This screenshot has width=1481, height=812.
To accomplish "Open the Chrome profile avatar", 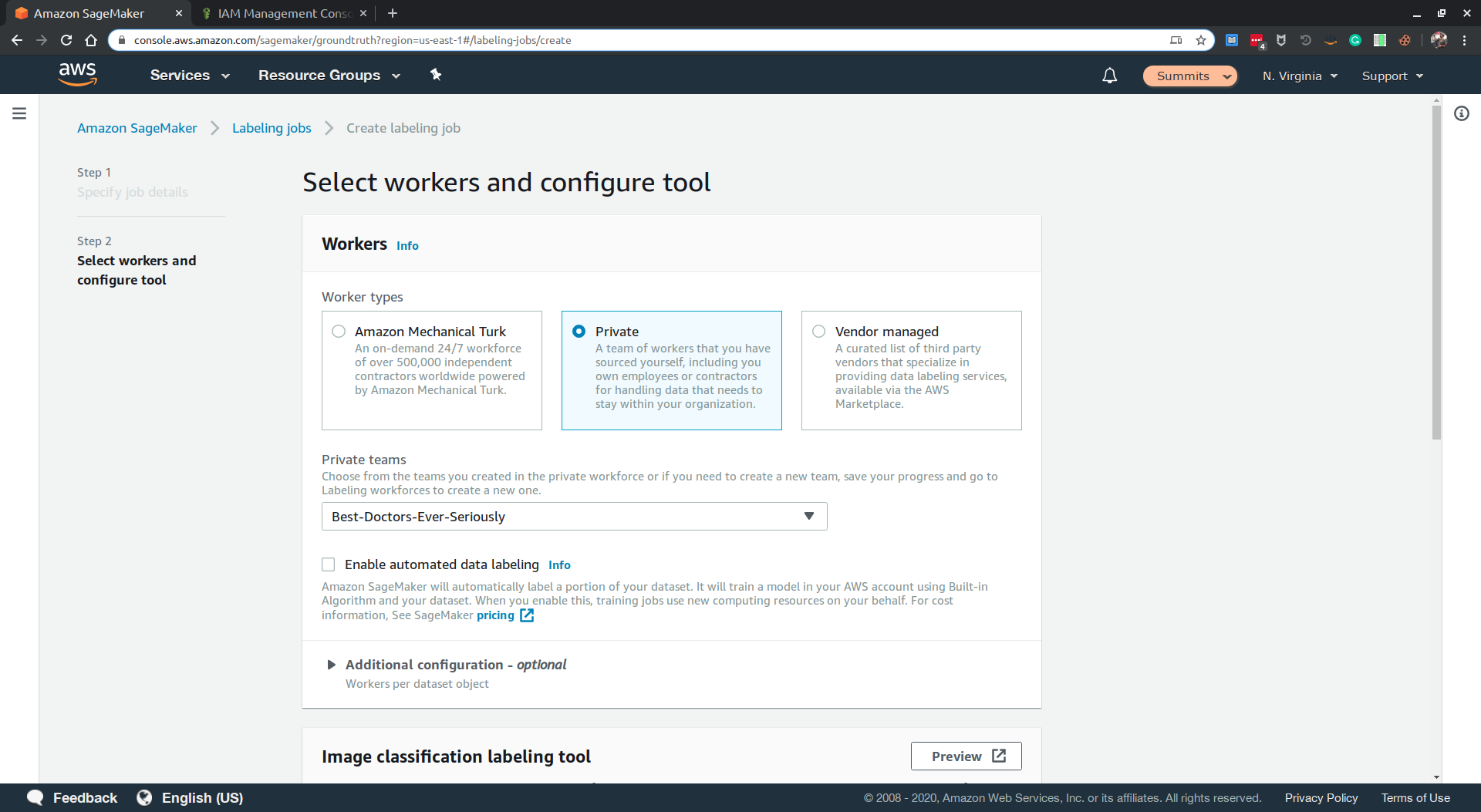I will pos(1439,40).
